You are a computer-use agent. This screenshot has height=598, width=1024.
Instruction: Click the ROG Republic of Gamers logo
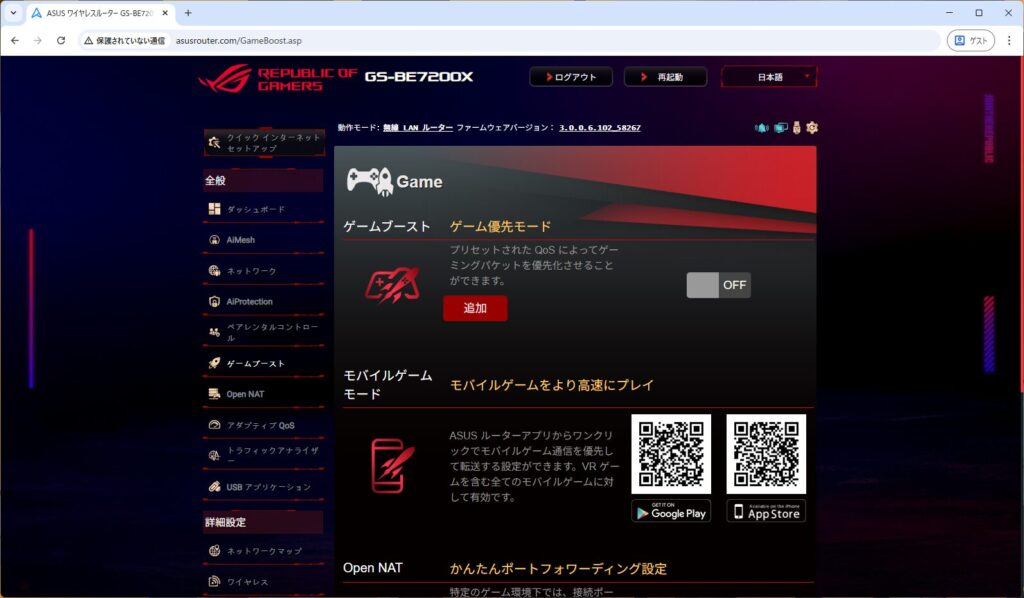[x=277, y=79]
